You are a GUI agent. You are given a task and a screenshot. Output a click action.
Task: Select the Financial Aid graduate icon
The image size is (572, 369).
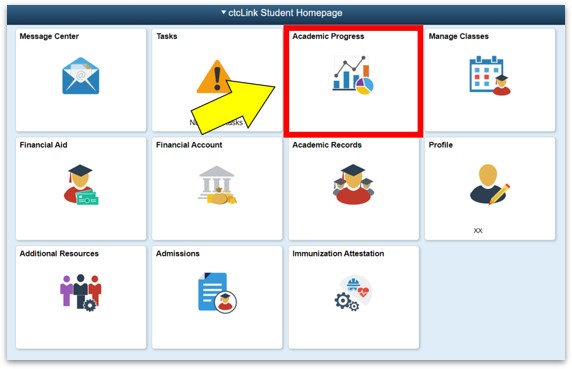point(81,184)
